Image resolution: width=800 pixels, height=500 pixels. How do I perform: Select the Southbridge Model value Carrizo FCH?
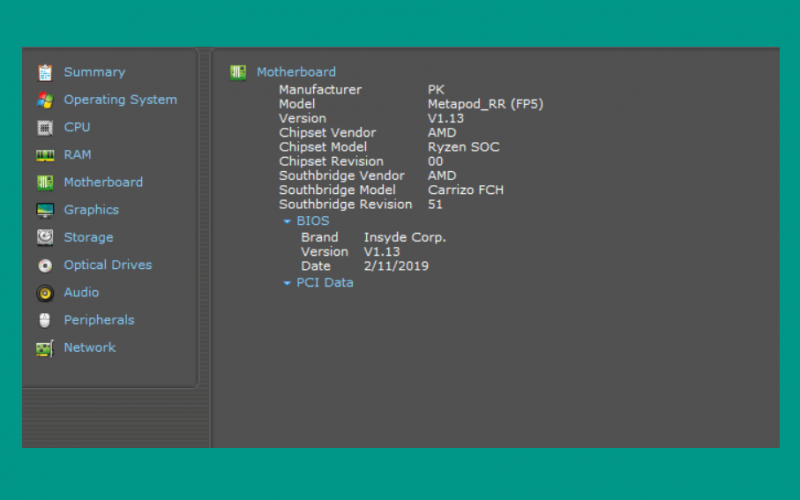coord(466,190)
